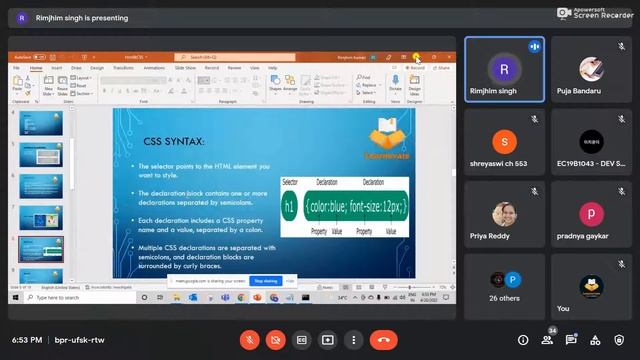Open Microsoft Teams from the taskbar
The height and width of the screenshot is (360, 640).
click(225, 298)
